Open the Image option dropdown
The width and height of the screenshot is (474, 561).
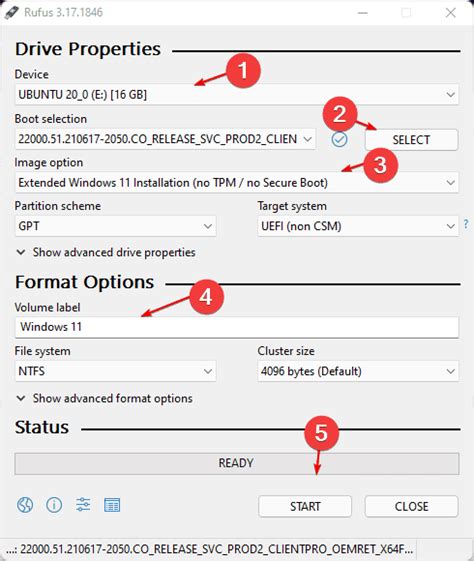pyautogui.click(x=236, y=182)
